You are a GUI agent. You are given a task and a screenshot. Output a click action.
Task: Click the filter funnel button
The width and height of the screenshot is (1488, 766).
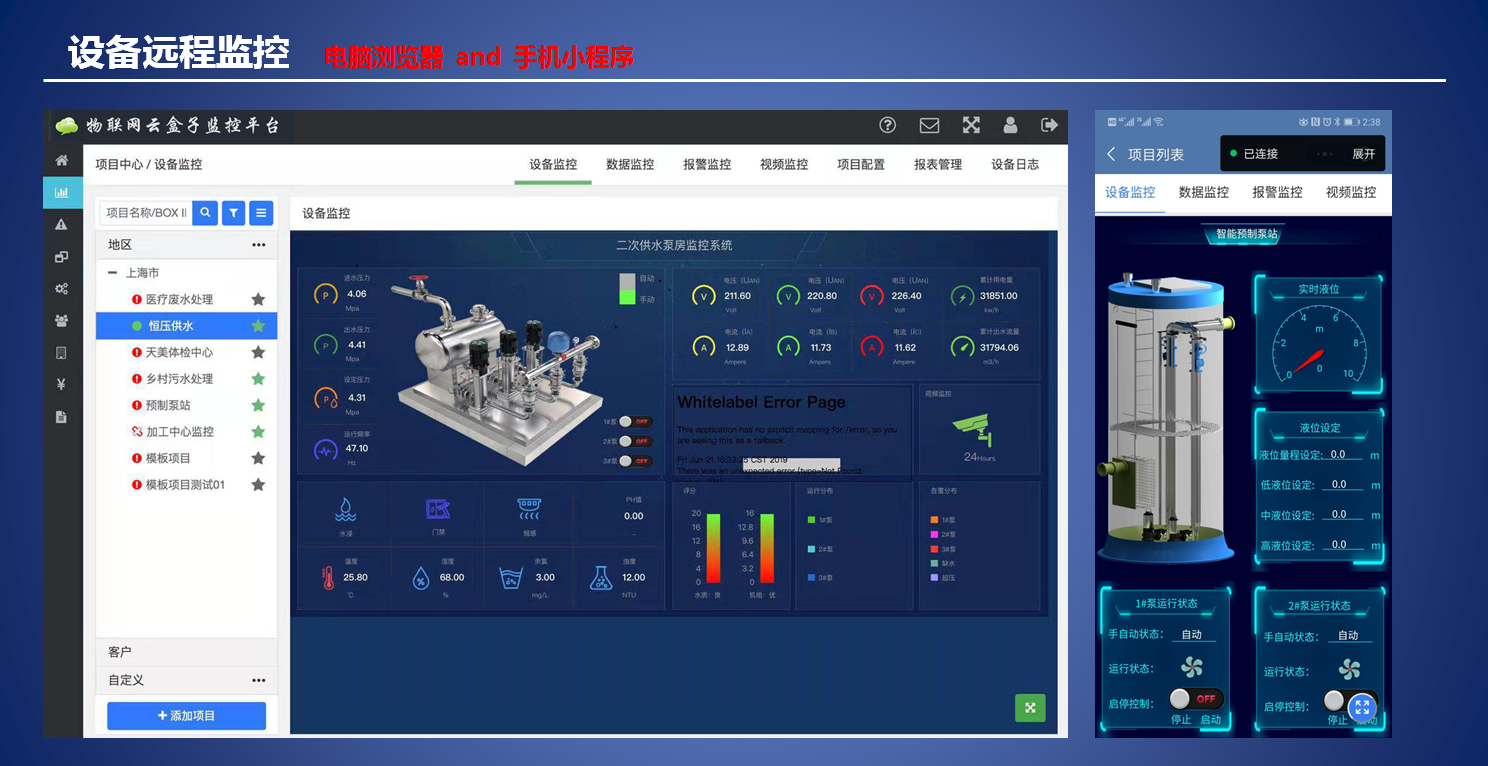[233, 212]
